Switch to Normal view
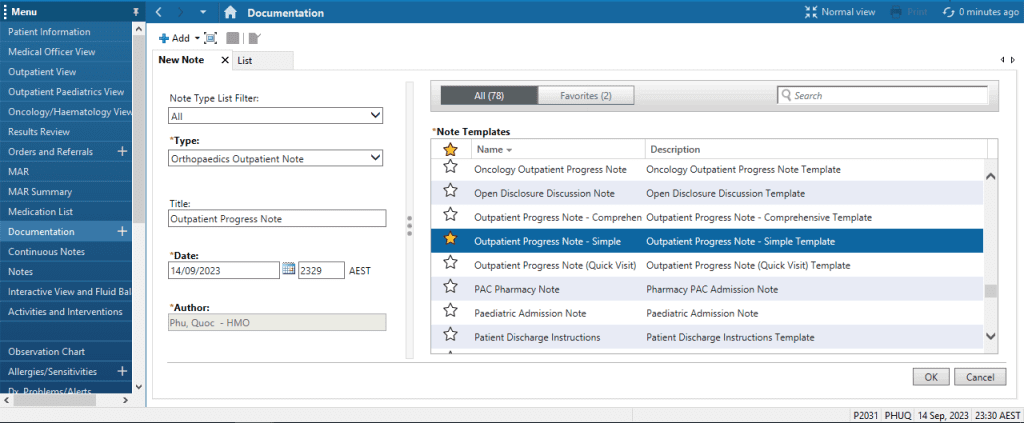The width and height of the screenshot is (1024, 423). (840, 12)
